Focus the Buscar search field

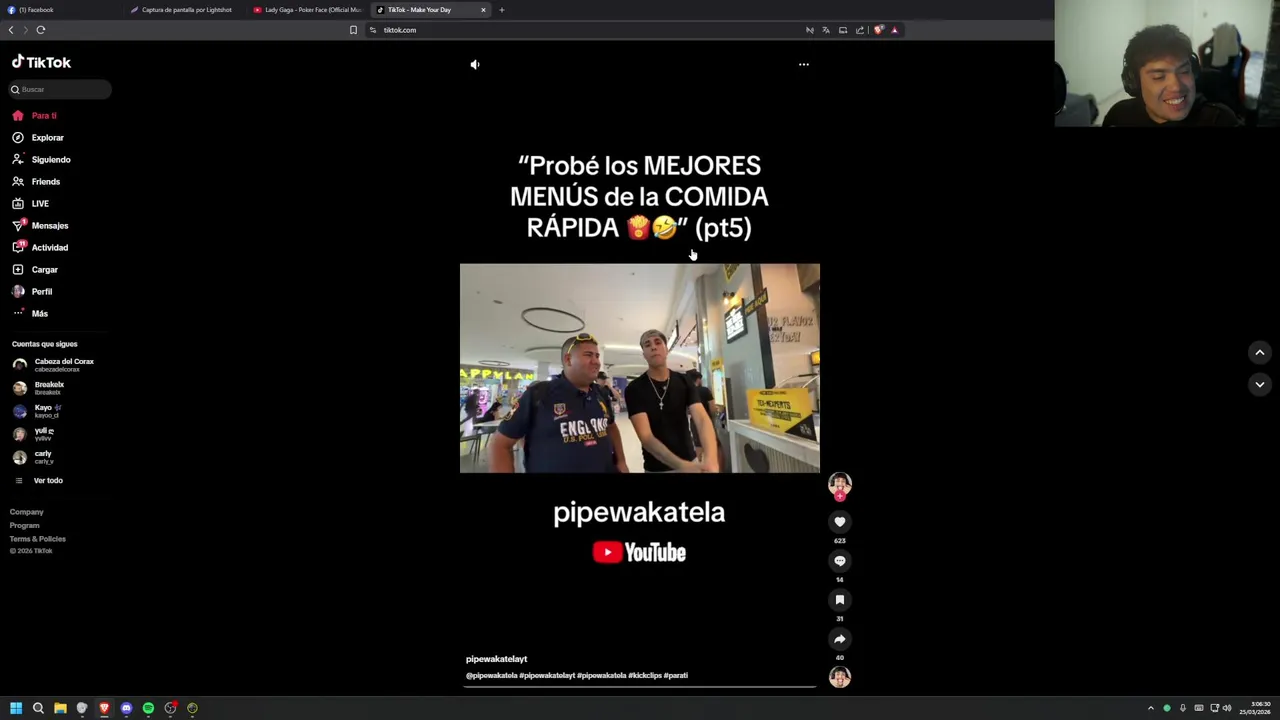60,89
